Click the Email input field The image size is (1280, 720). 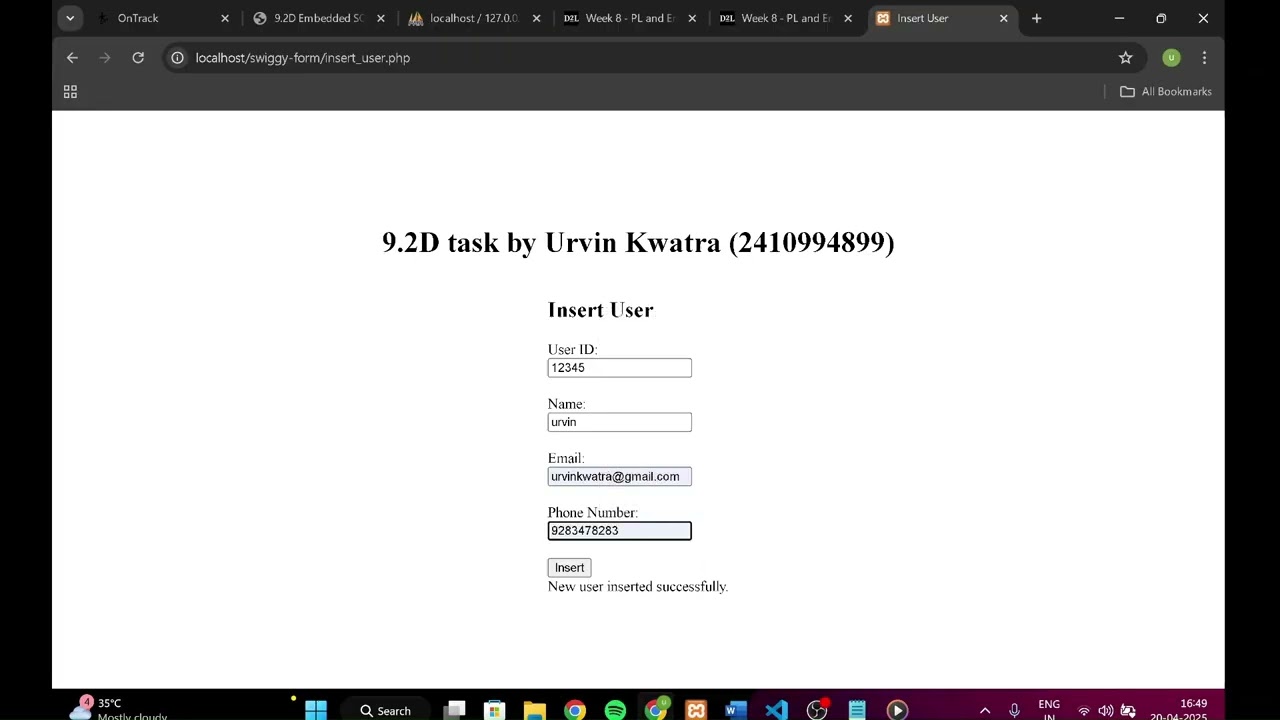(619, 477)
